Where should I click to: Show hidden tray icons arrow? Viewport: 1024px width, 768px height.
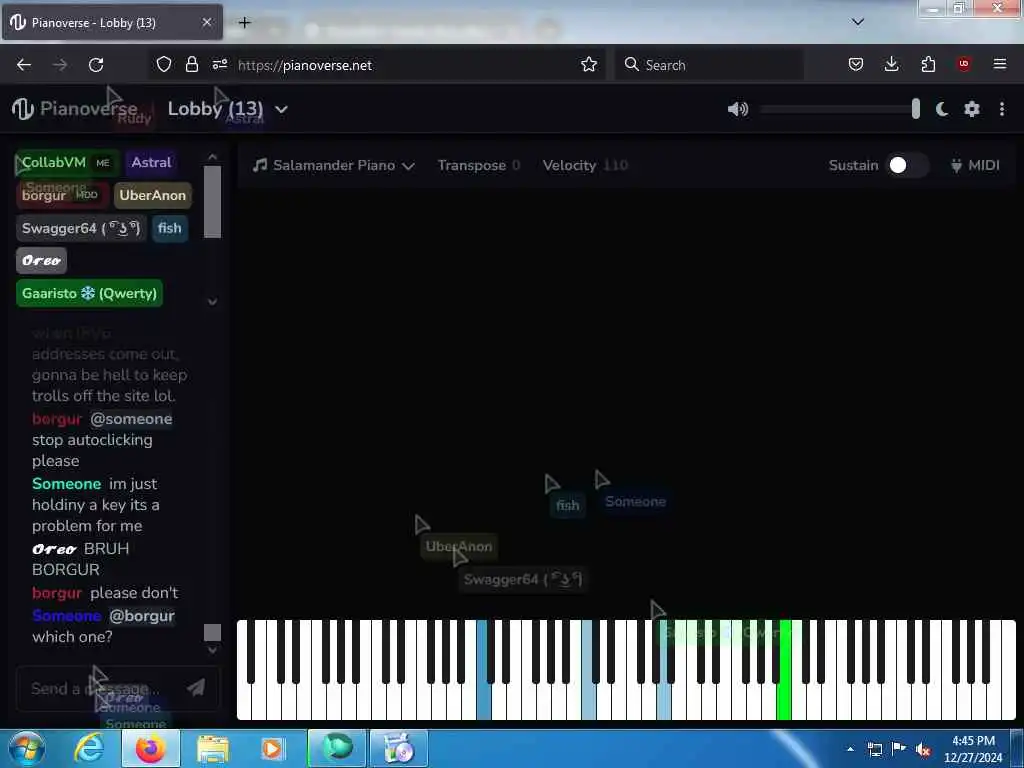click(850, 749)
